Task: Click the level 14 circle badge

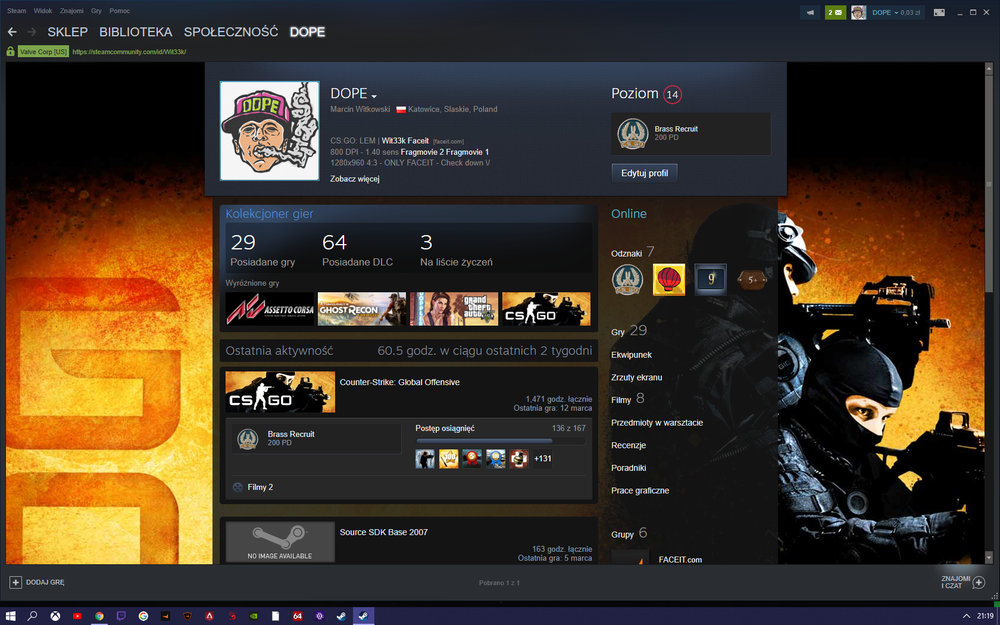Action: (x=672, y=94)
